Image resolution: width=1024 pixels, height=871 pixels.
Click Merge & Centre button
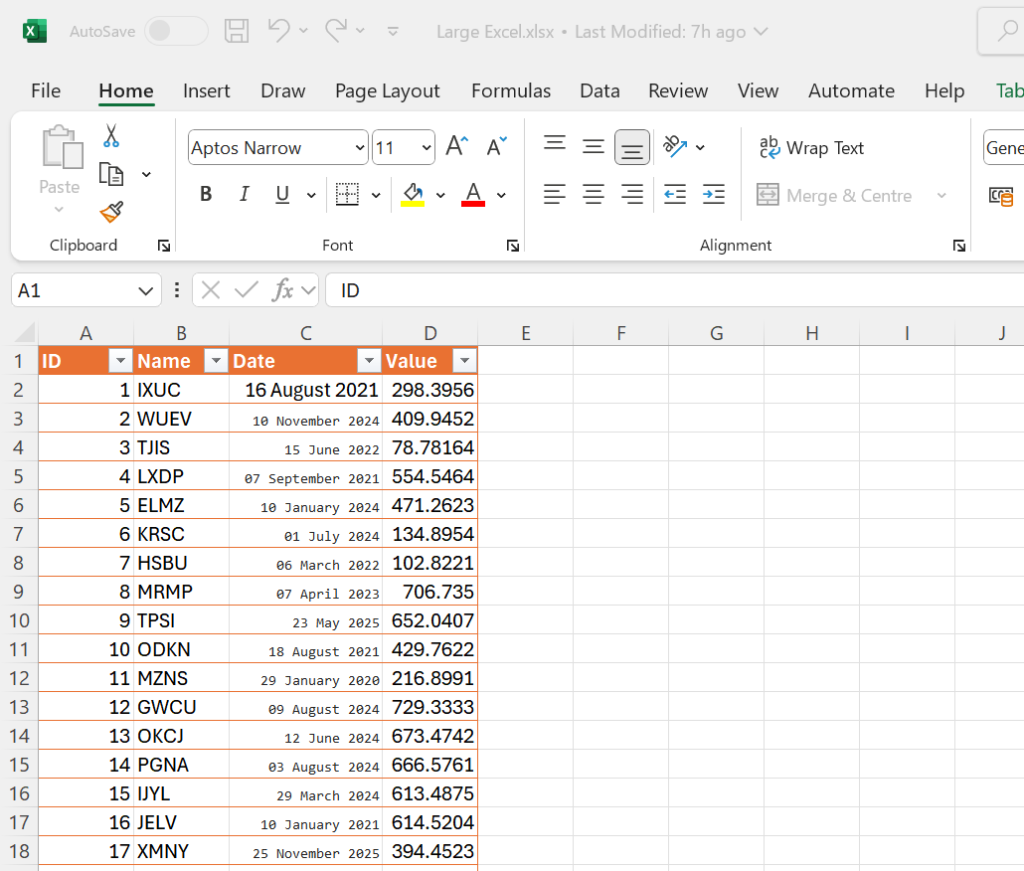834,195
